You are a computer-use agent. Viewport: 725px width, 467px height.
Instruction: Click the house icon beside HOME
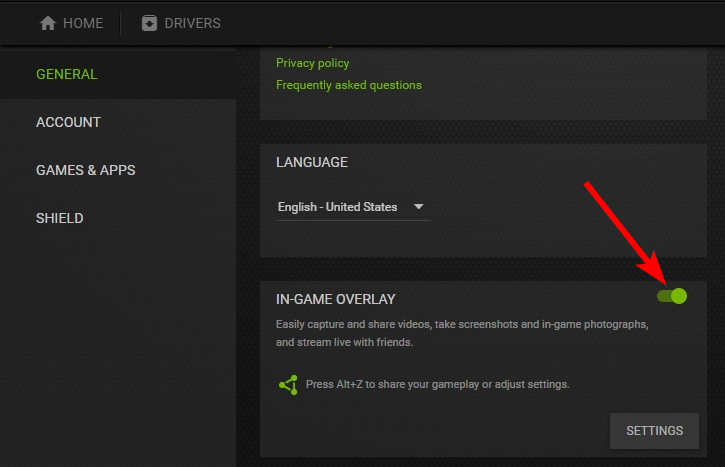[x=48, y=23]
